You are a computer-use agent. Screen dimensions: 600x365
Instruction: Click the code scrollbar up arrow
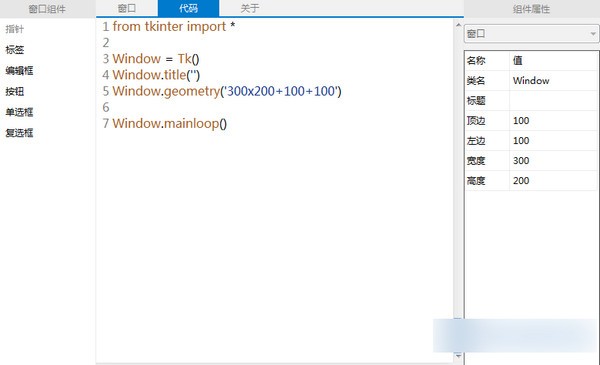pos(458,25)
